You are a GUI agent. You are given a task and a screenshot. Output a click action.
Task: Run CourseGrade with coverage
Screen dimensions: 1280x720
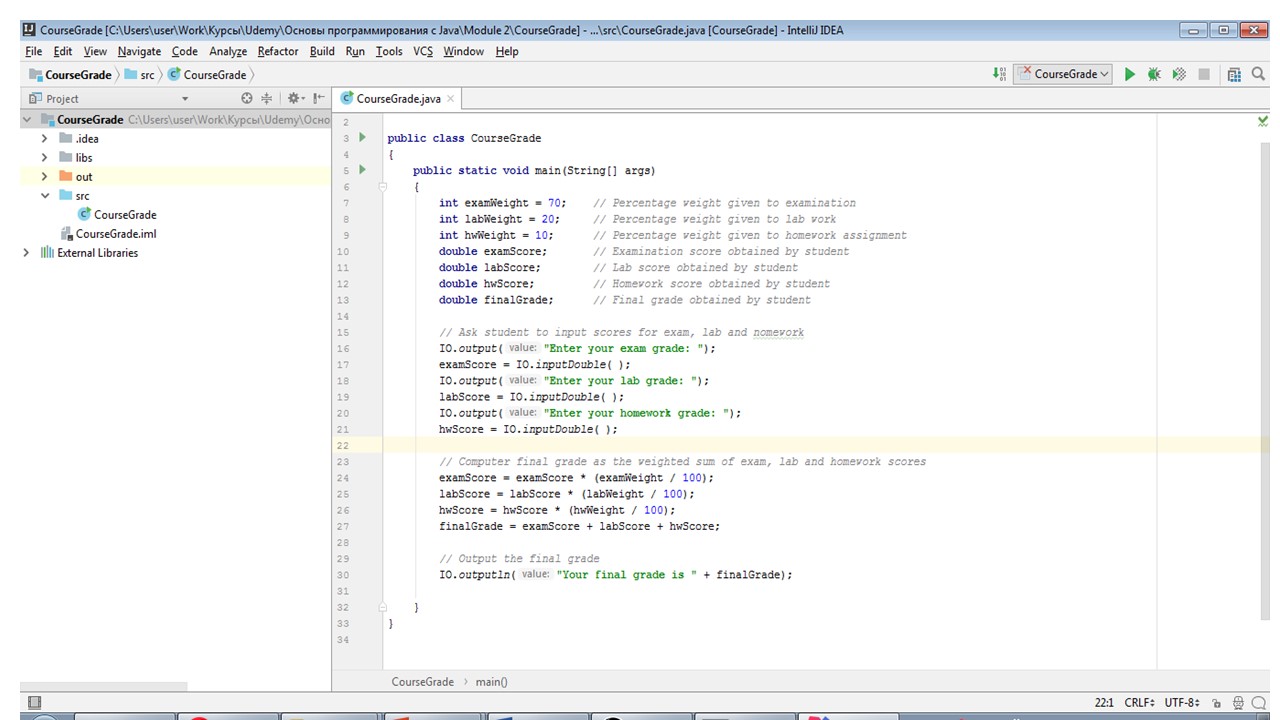click(x=1179, y=74)
